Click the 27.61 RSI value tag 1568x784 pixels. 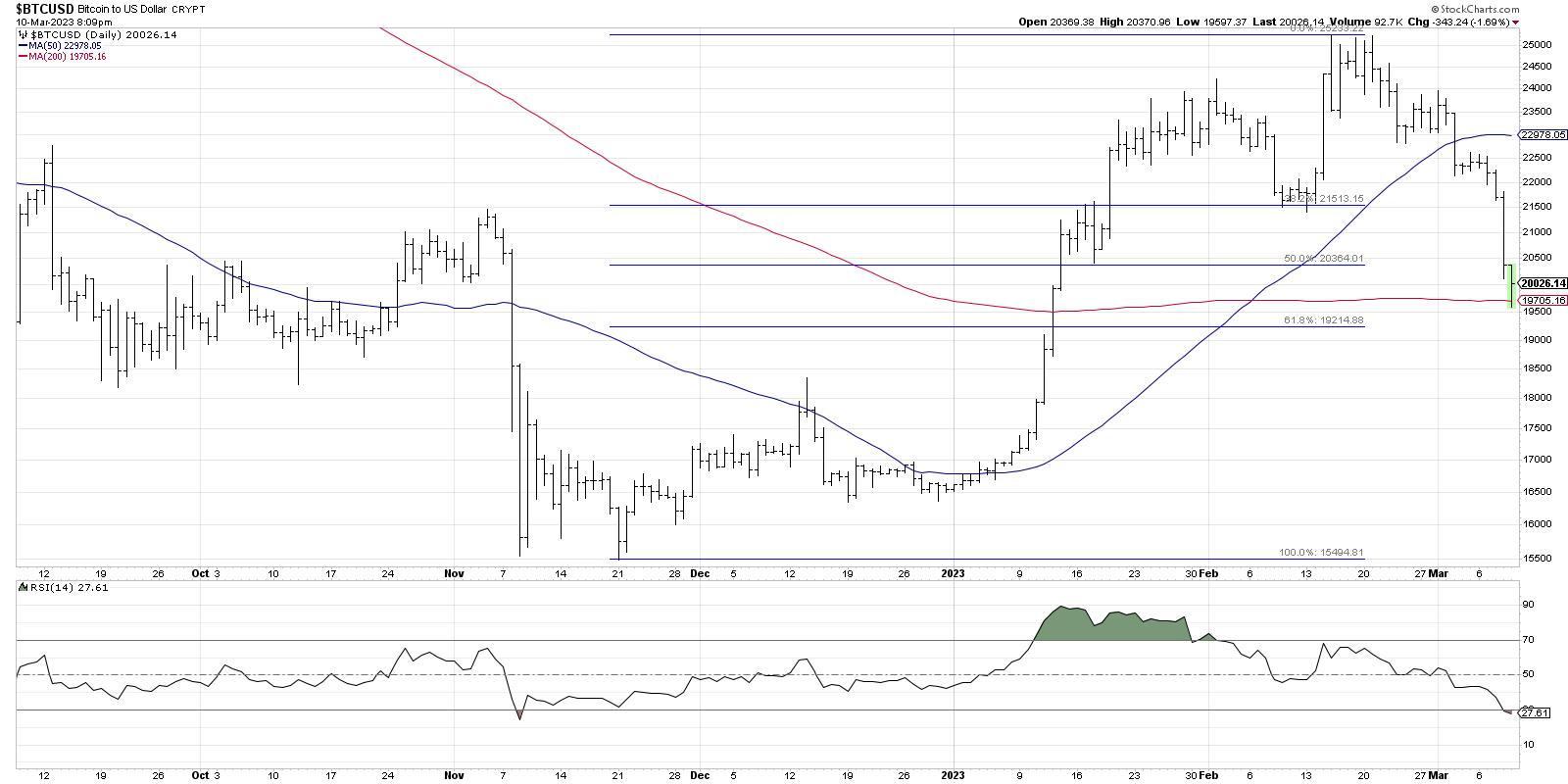click(1534, 713)
